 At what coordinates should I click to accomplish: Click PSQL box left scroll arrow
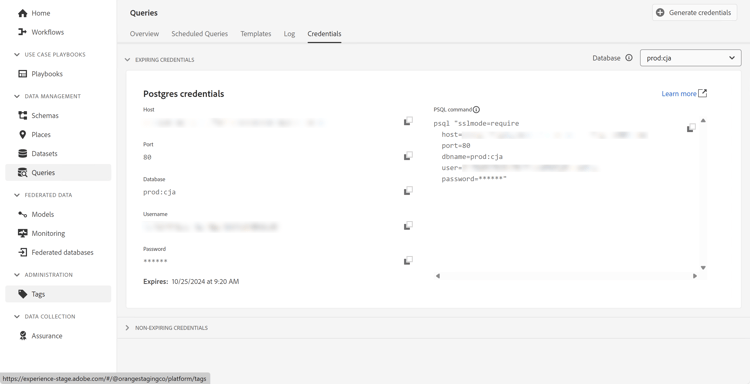coord(438,276)
